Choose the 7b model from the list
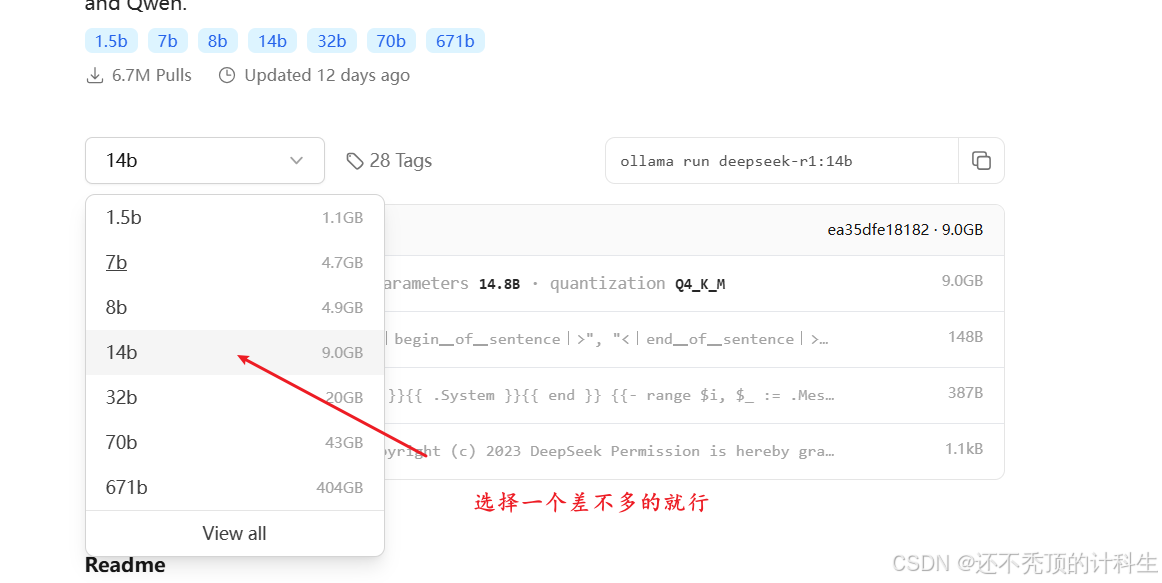1162x583 pixels. (235, 262)
